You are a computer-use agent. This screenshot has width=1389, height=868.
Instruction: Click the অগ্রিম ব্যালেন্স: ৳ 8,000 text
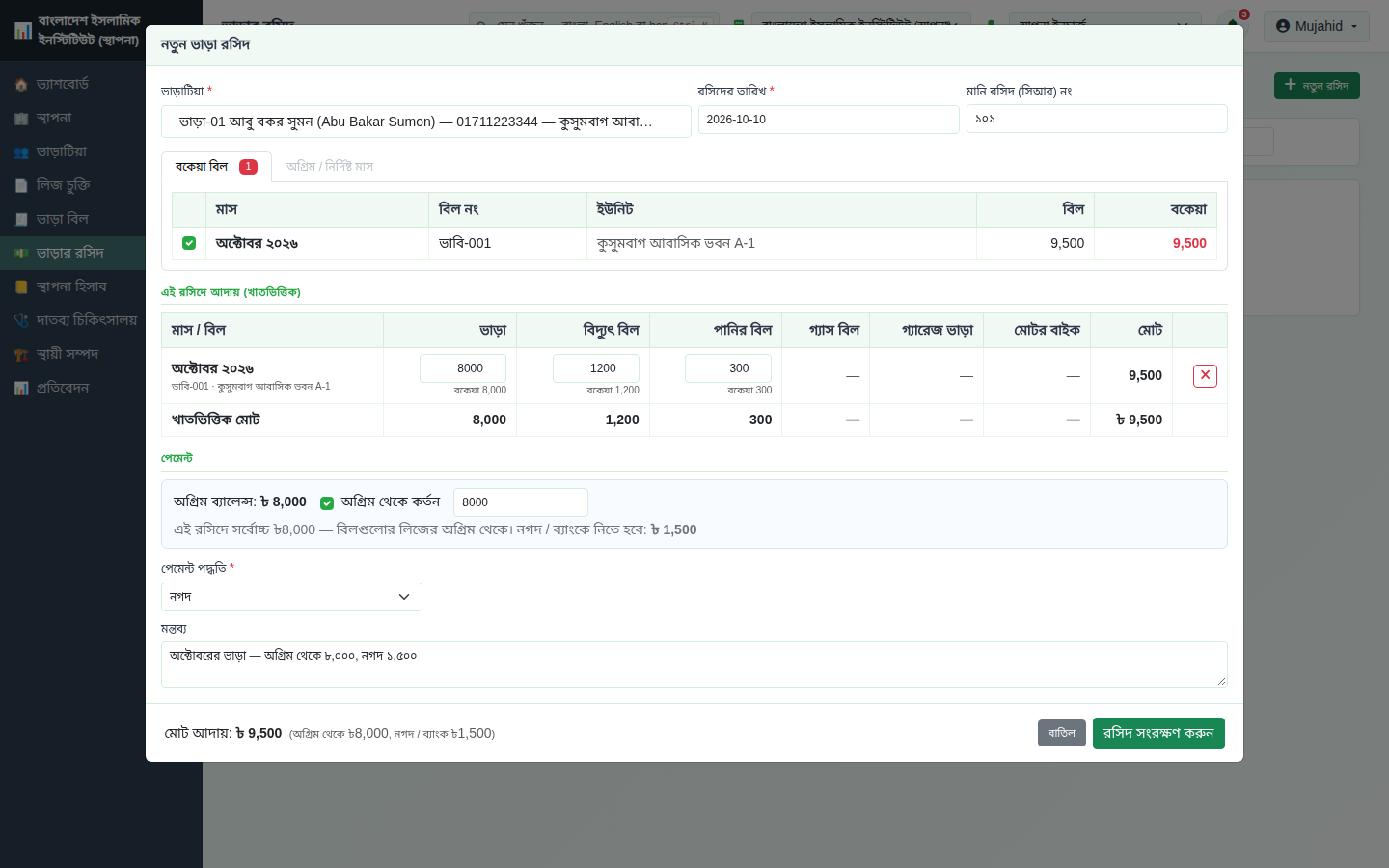[240, 502]
